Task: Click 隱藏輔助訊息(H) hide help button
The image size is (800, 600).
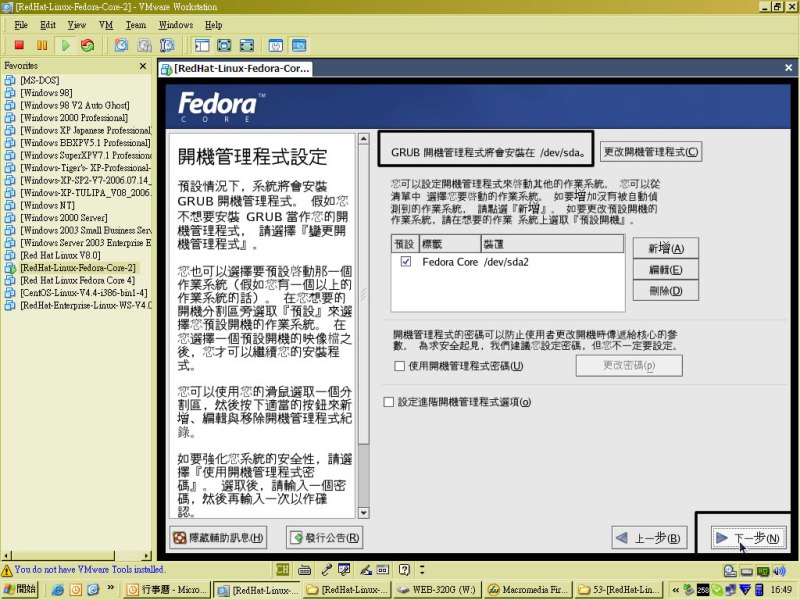Action: 218,538
